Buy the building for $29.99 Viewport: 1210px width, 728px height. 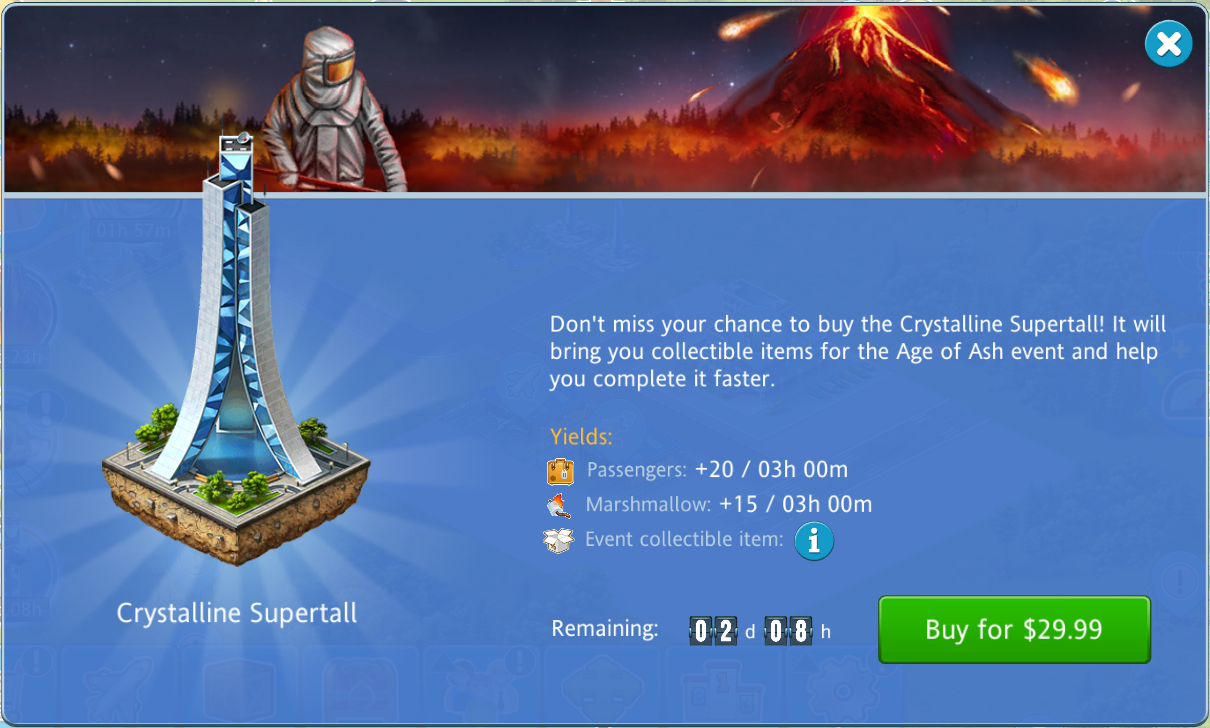(x=1014, y=630)
